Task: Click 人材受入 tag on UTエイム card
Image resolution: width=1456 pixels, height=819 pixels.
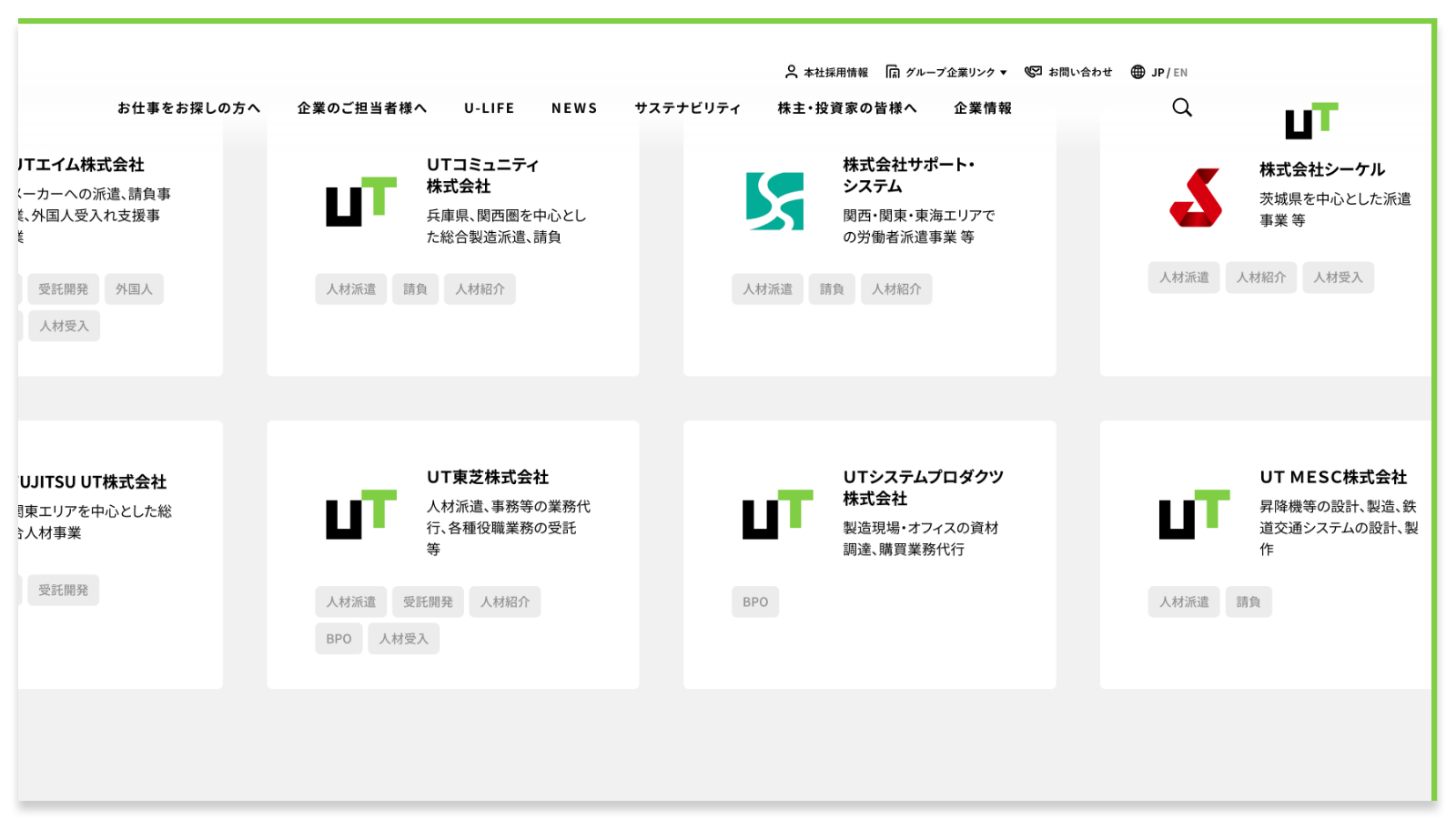Action: (x=64, y=326)
